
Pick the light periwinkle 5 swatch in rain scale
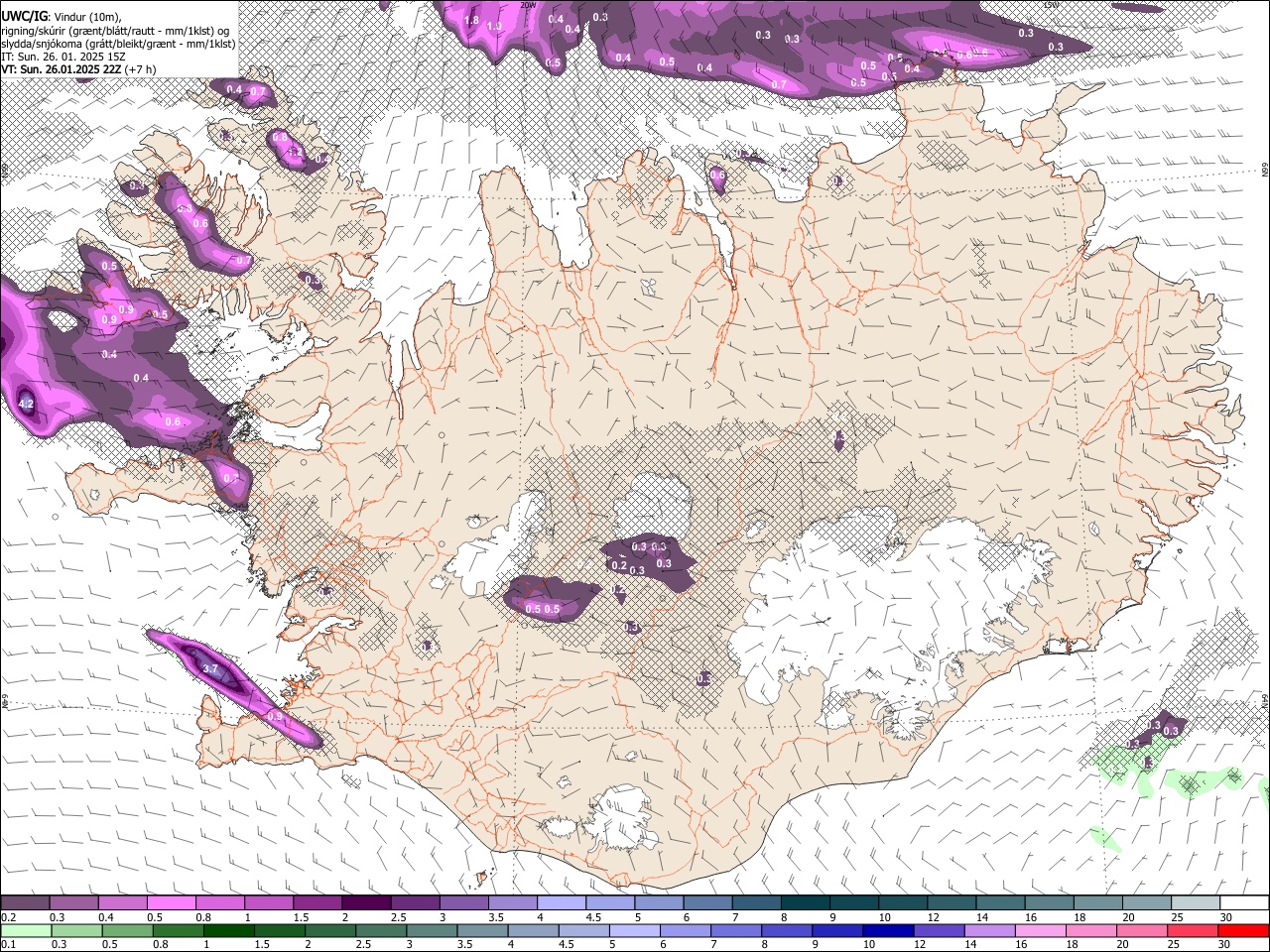tap(635, 931)
